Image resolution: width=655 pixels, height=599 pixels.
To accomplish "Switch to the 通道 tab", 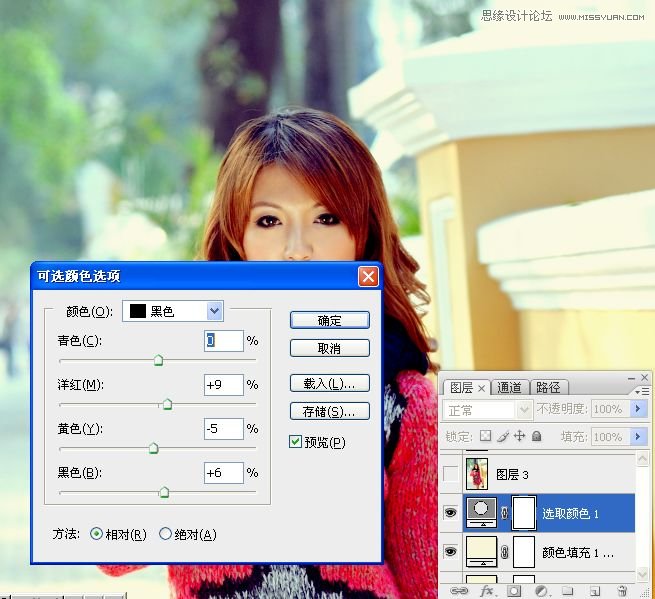I will click(x=509, y=388).
